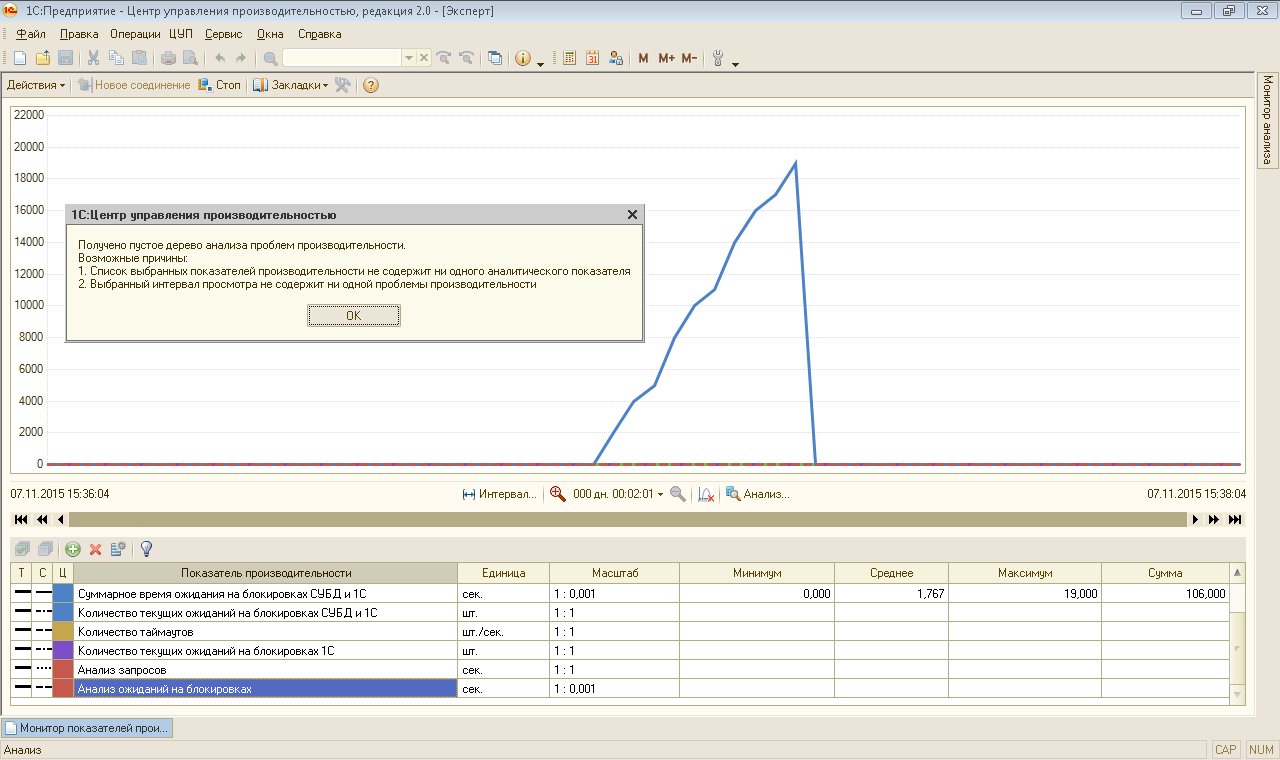
Task: Click the clear selection chart icon with red cross
Action: click(x=706, y=493)
